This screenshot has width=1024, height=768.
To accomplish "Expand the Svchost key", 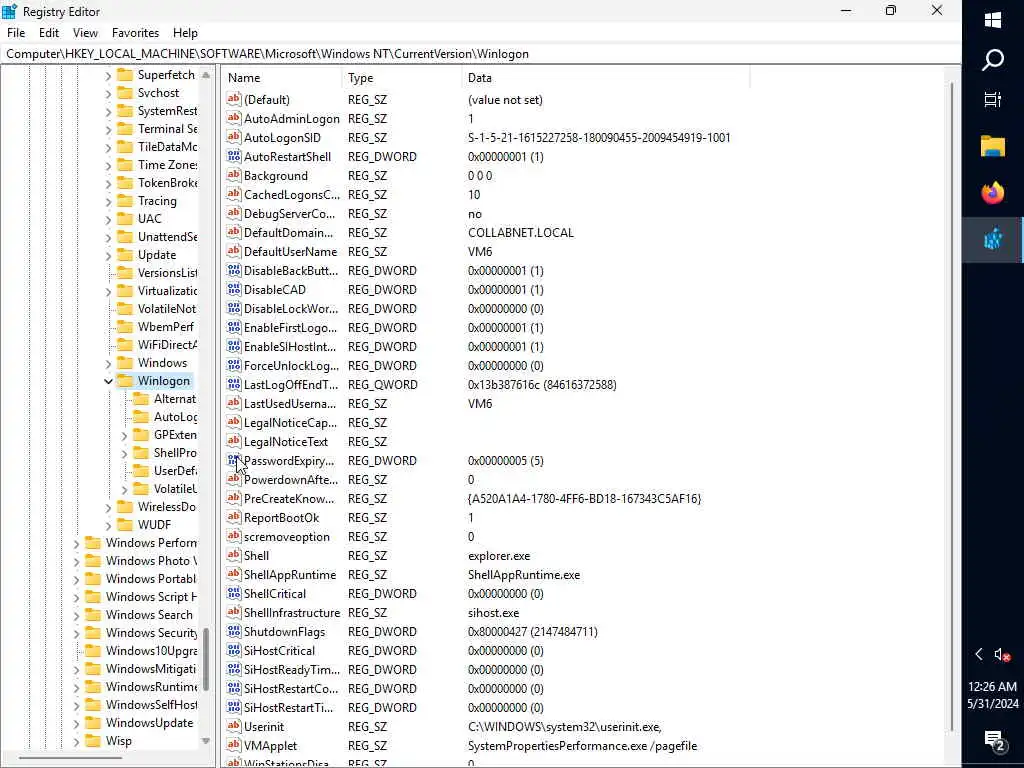I will pos(108,93).
